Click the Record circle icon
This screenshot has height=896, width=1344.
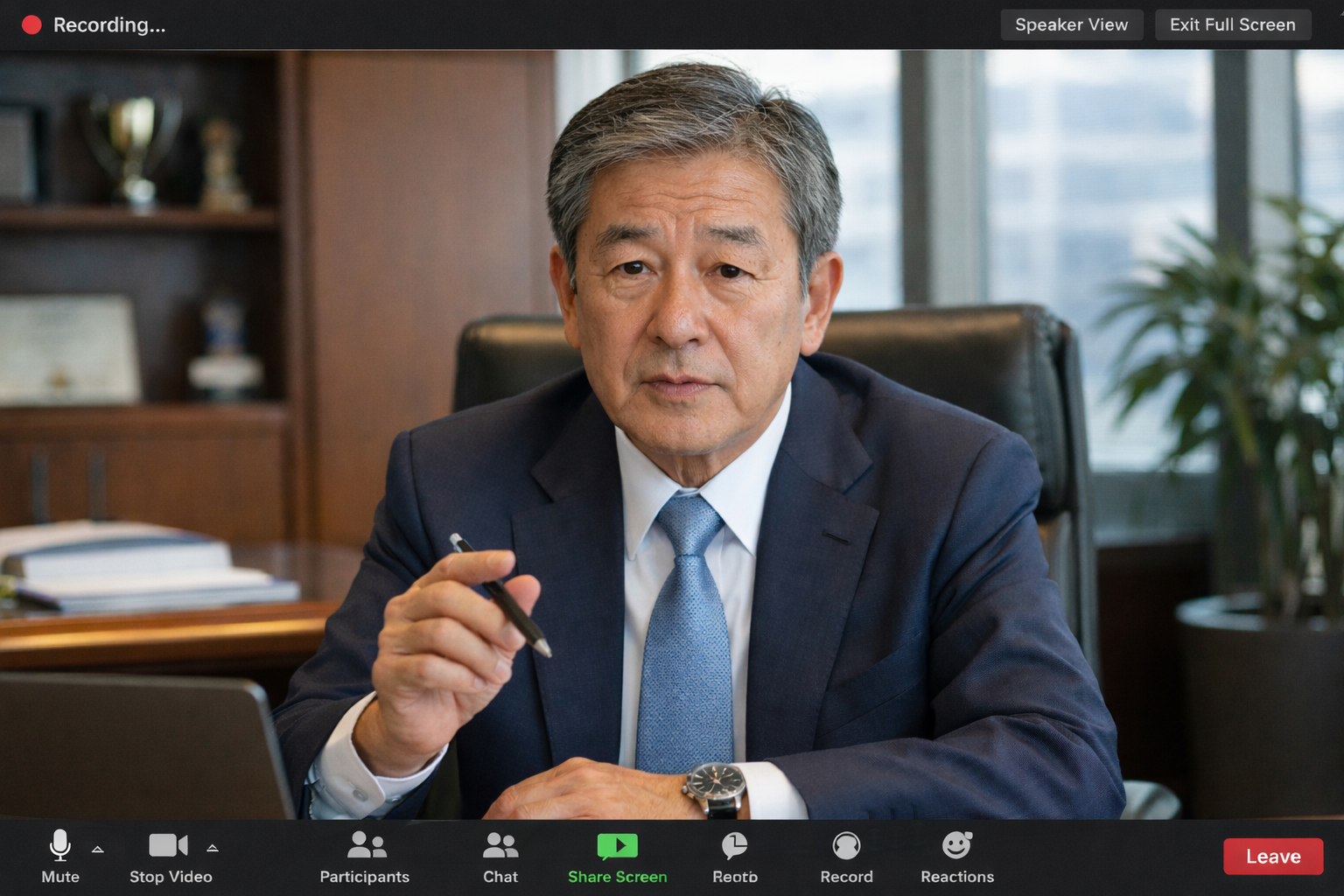tap(846, 845)
